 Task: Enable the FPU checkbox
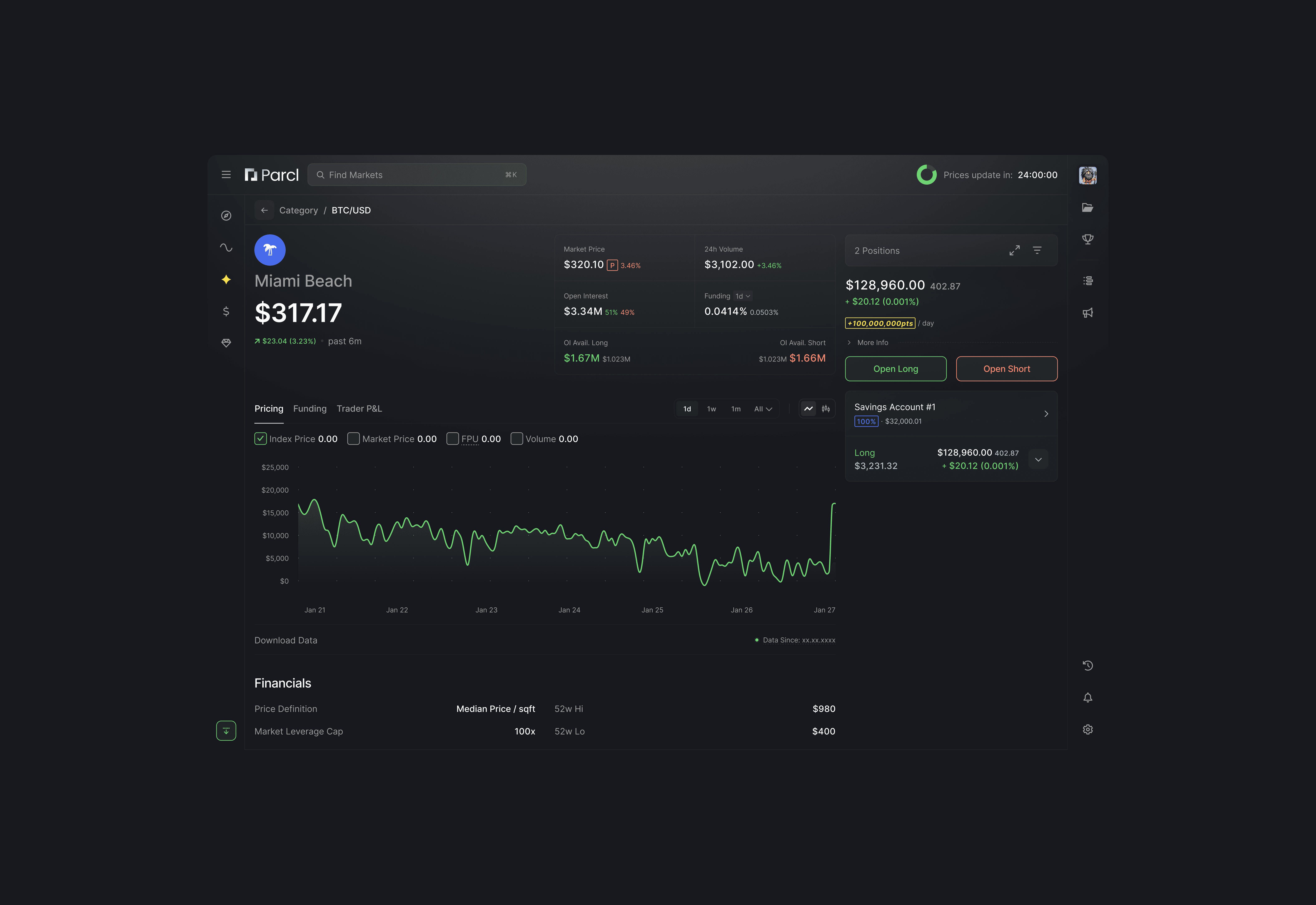(452, 439)
